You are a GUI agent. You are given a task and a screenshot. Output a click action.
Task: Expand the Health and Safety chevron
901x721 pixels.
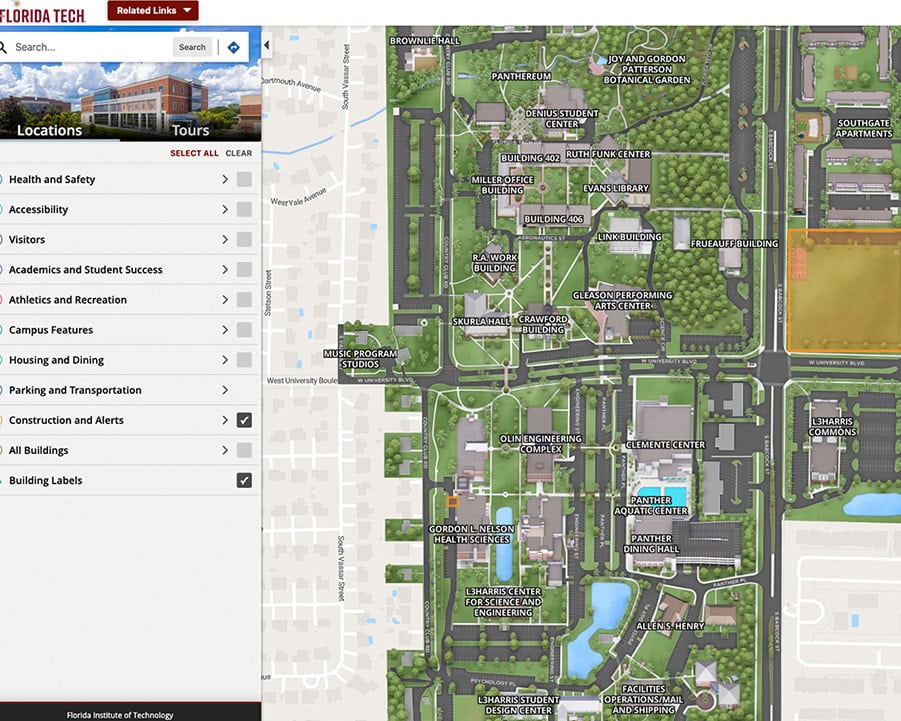click(x=225, y=179)
